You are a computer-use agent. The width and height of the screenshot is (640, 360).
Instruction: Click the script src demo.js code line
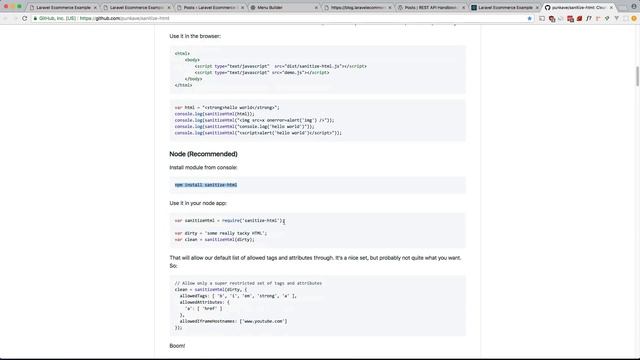[262, 72]
